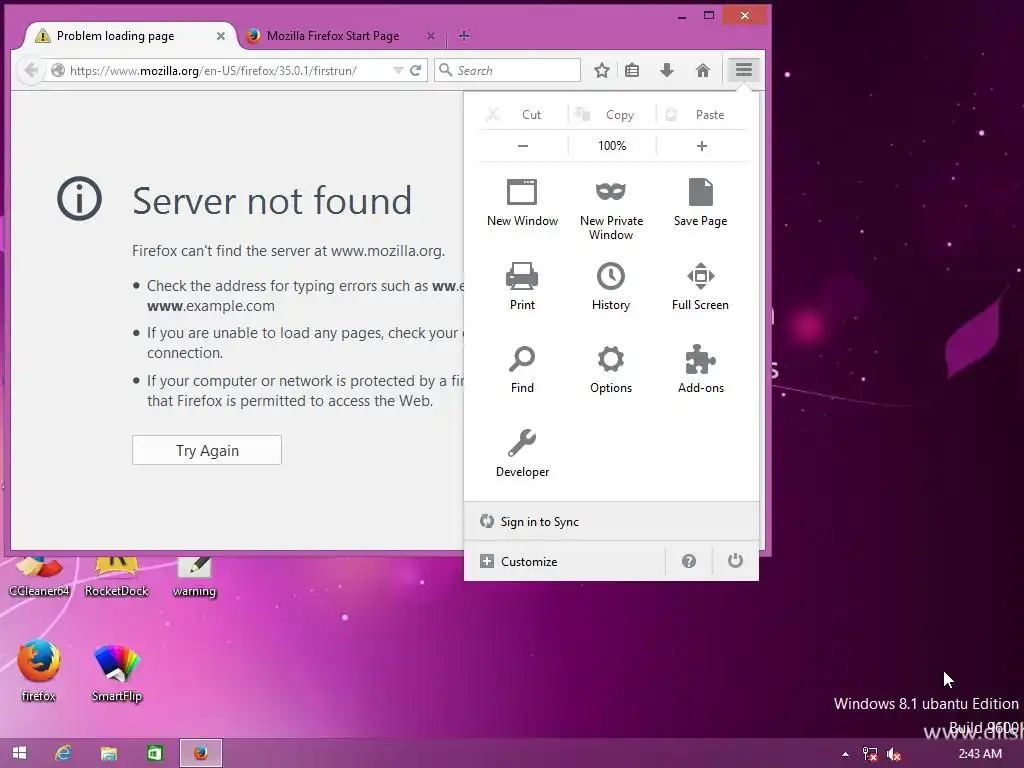Select the CCleaner64 desktop icon
Viewport: 1024px width, 768px height.
pos(39,577)
